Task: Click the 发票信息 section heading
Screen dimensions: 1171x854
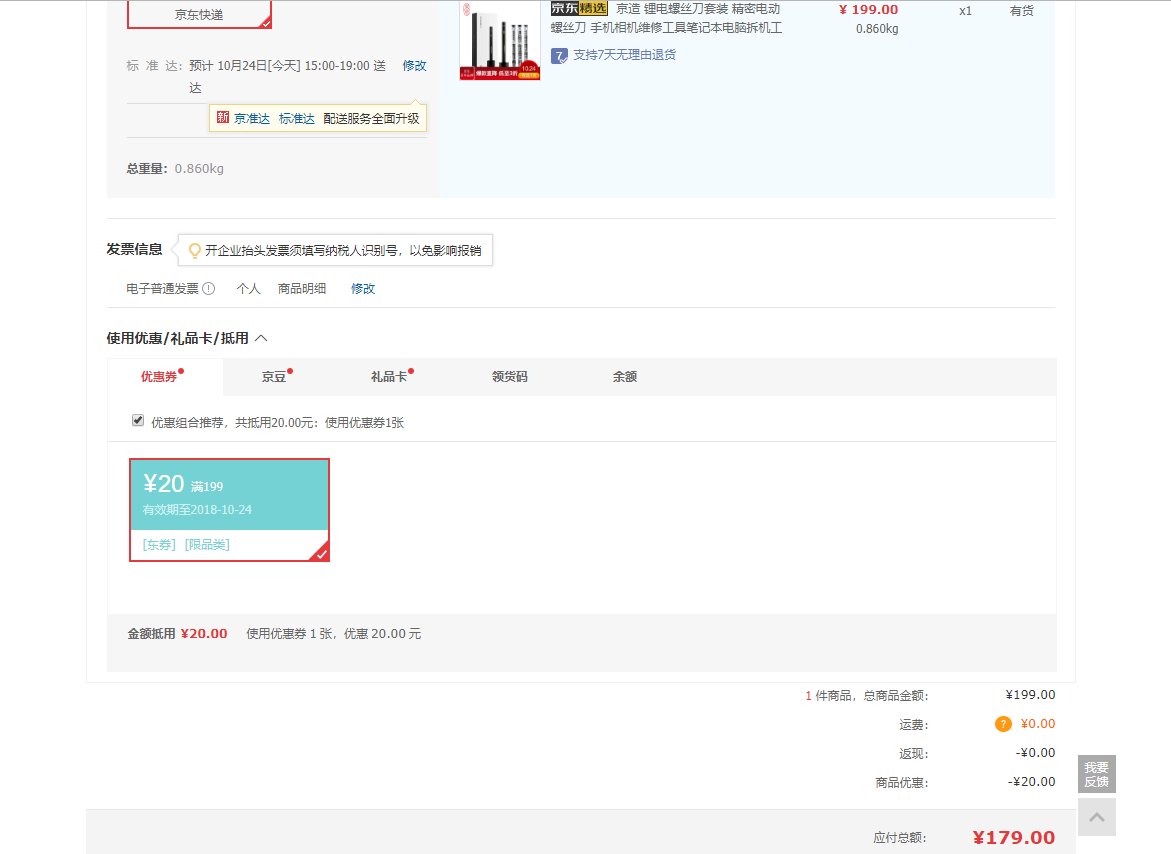Action: pyautogui.click(x=134, y=249)
